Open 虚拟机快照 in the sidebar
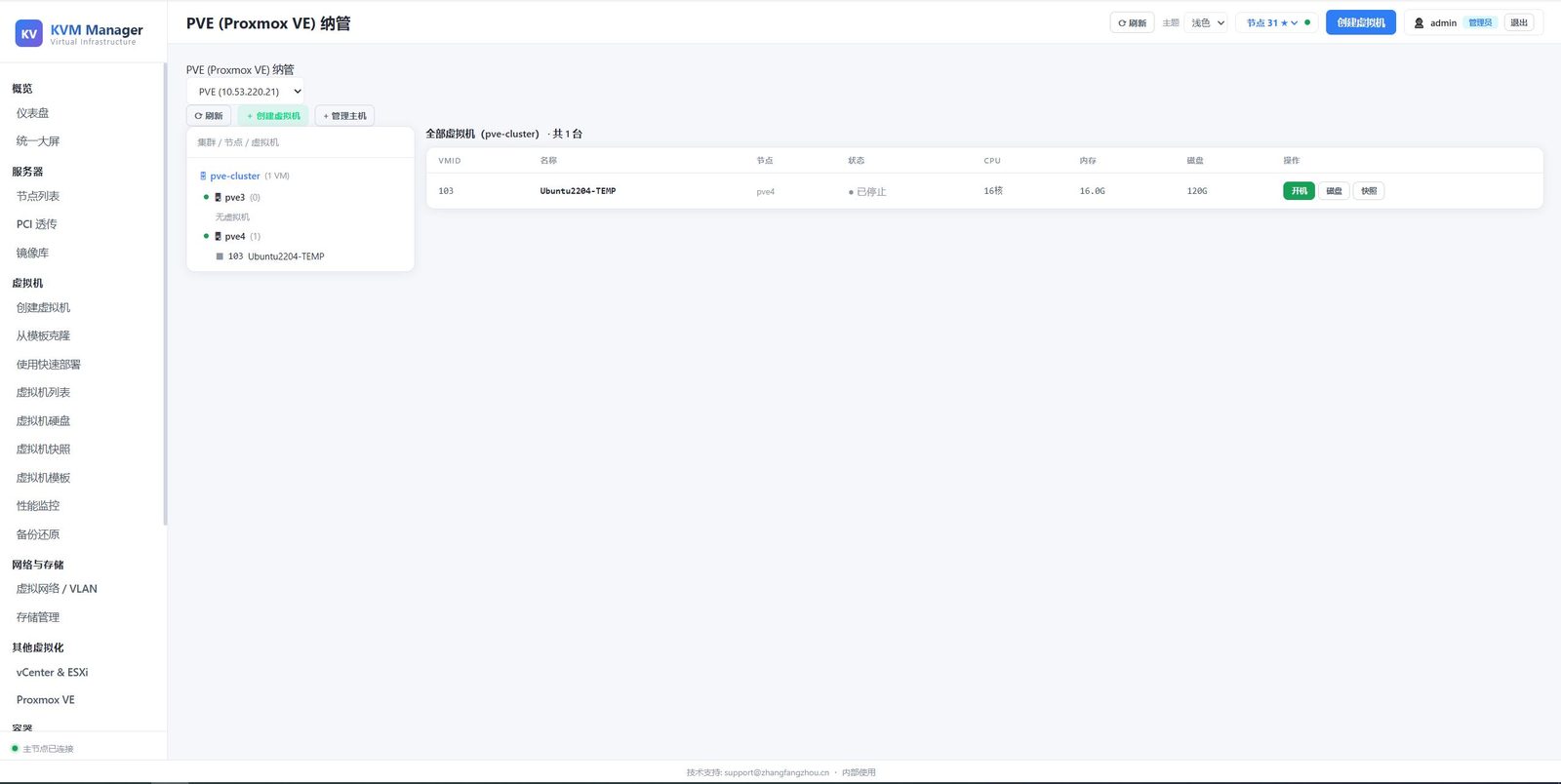Screen dimensions: 1561x784 pos(44,450)
